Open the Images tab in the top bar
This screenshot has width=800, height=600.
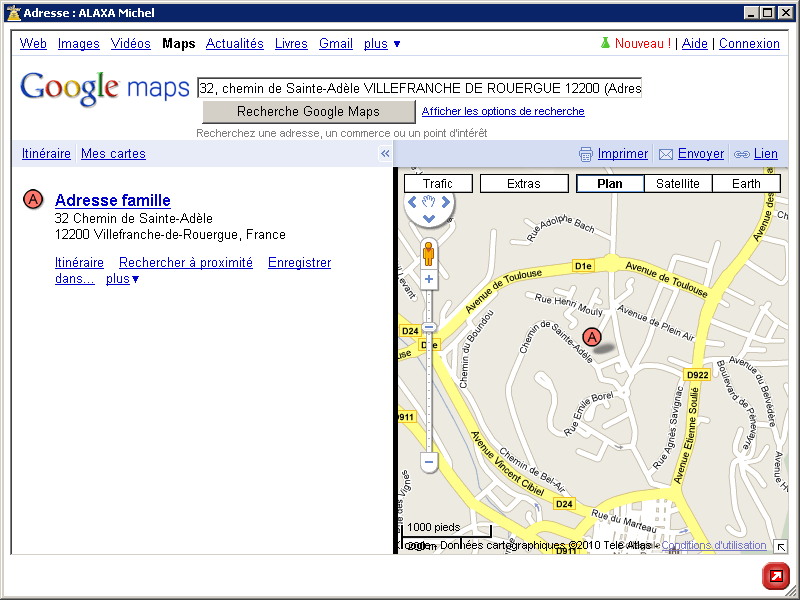pyautogui.click(x=79, y=44)
